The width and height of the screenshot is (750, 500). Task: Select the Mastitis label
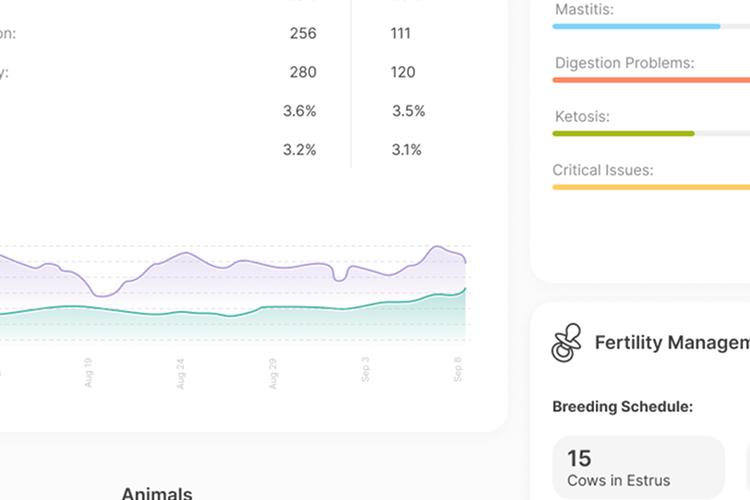point(584,9)
